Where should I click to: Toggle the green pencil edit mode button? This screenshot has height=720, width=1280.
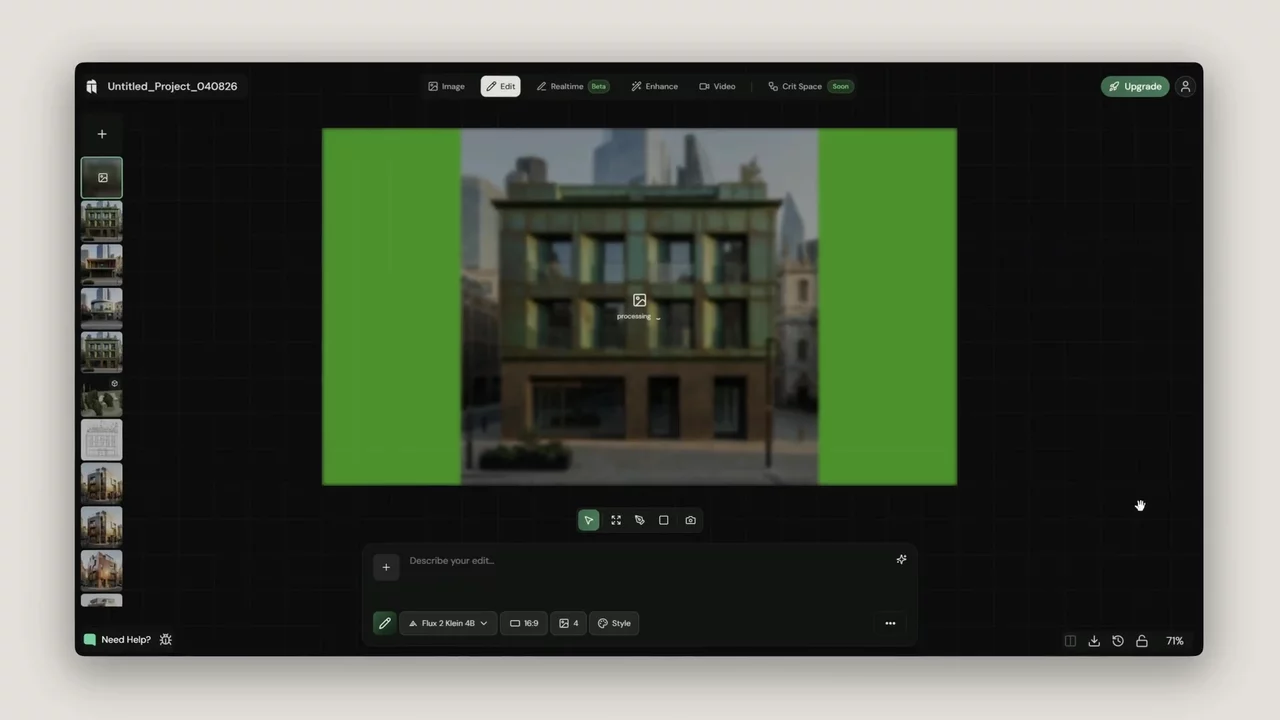pos(384,623)
